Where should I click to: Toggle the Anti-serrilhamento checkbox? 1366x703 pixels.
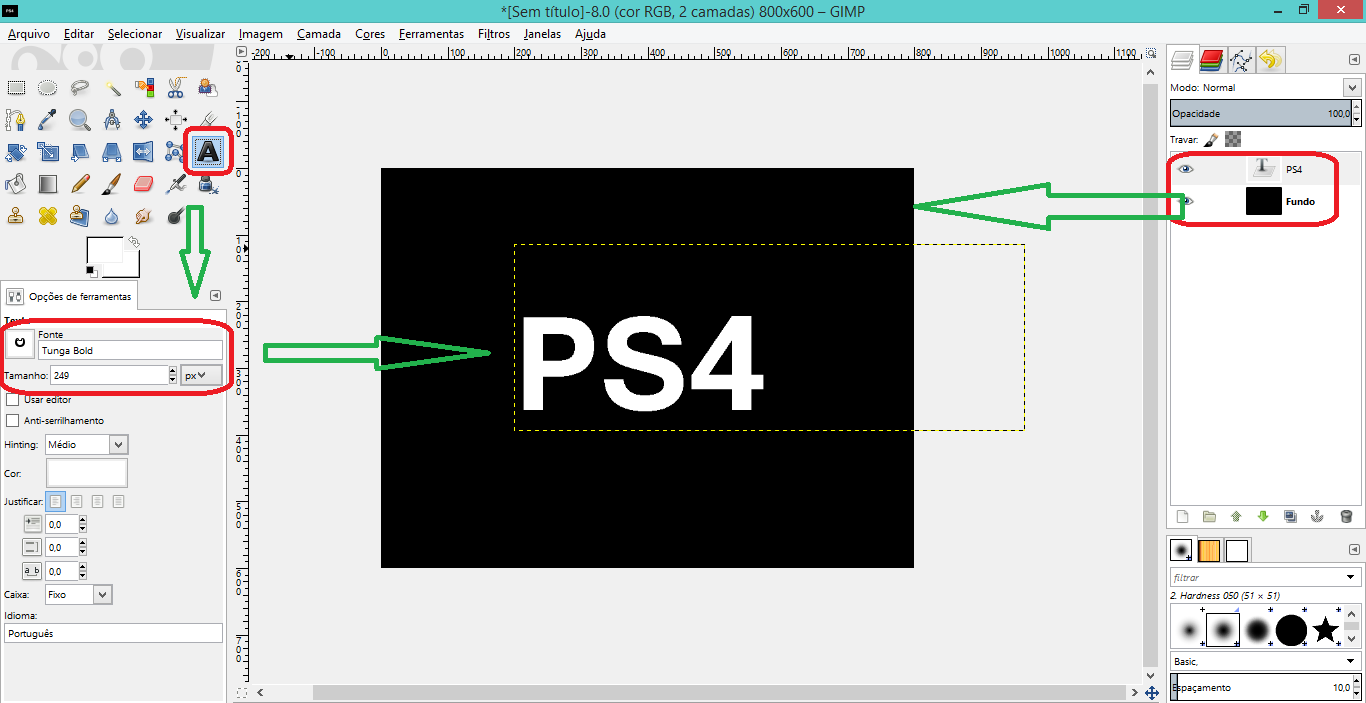tap(13, 421)
